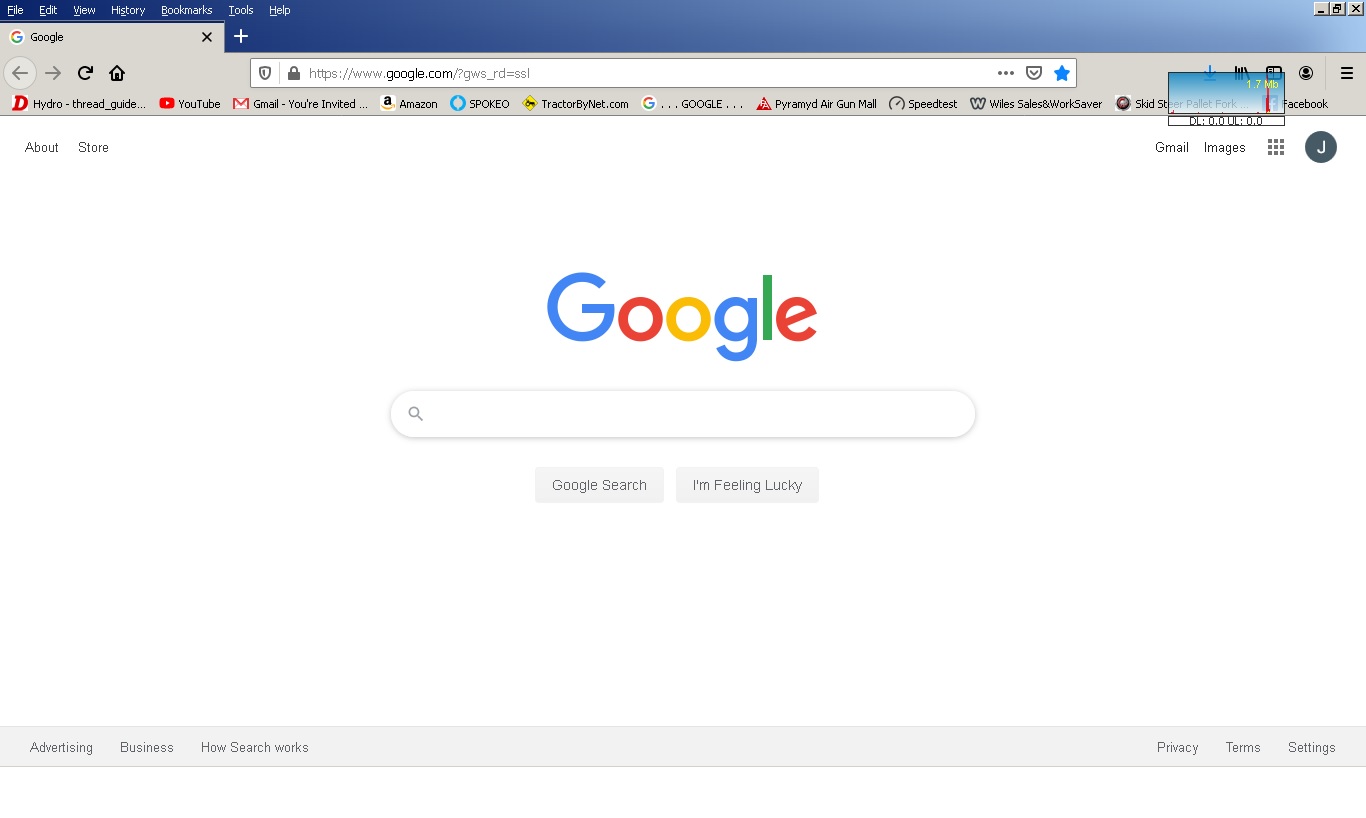Open the Bookmarks menu
Viewport: 1366px width, 818px height.
click(187, 10)
